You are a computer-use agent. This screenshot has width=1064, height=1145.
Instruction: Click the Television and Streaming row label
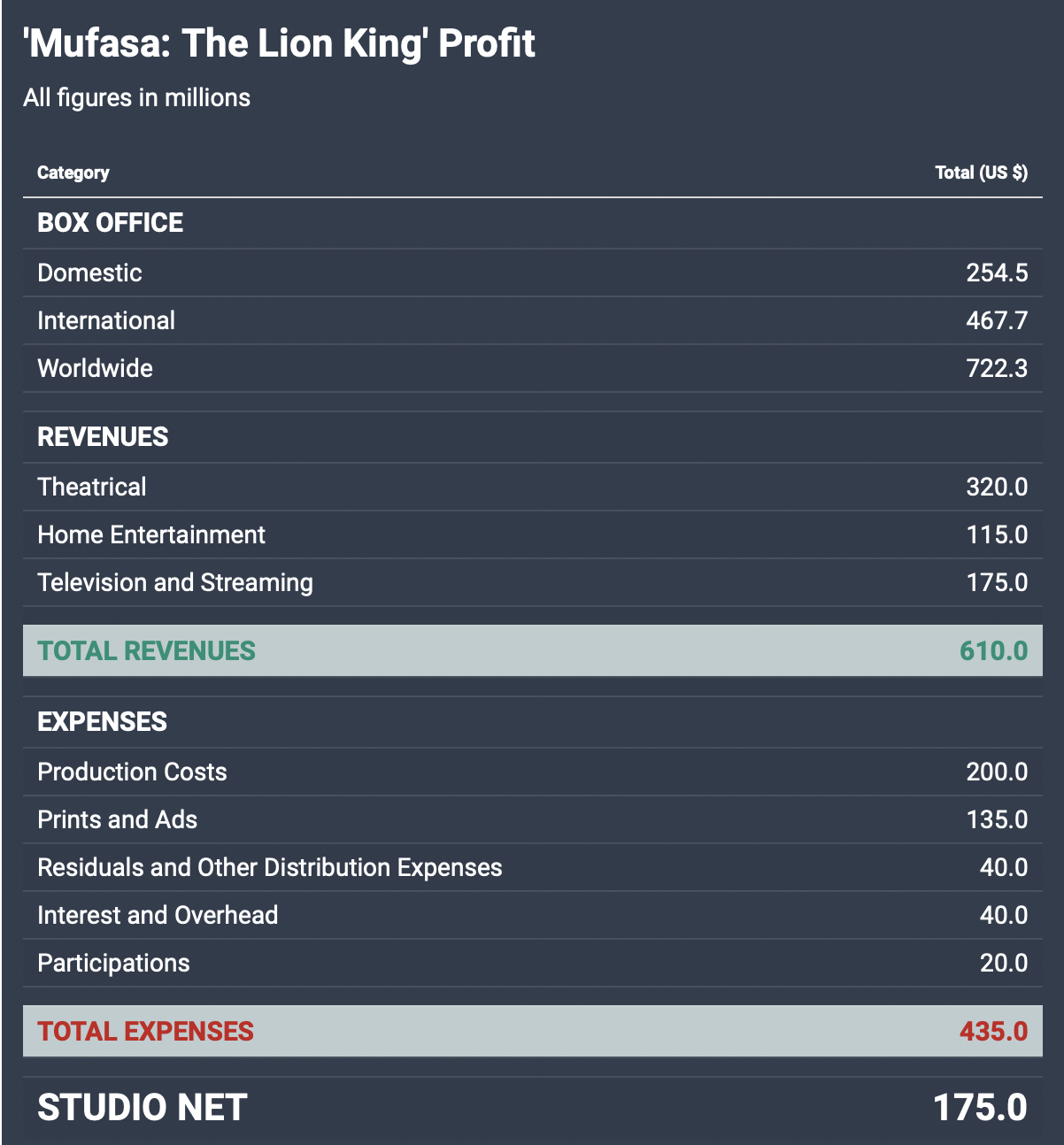[175, 582]
